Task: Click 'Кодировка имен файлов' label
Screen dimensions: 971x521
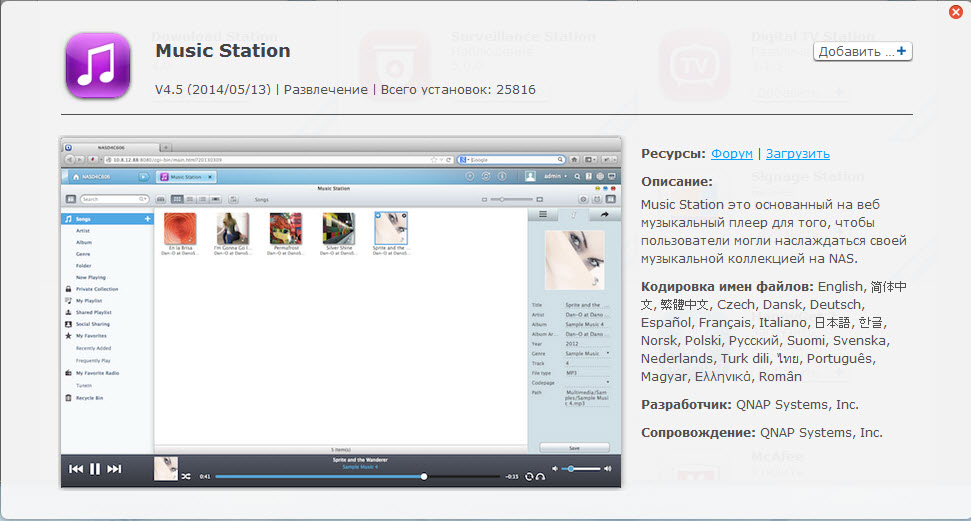Action: pos(727,287)
